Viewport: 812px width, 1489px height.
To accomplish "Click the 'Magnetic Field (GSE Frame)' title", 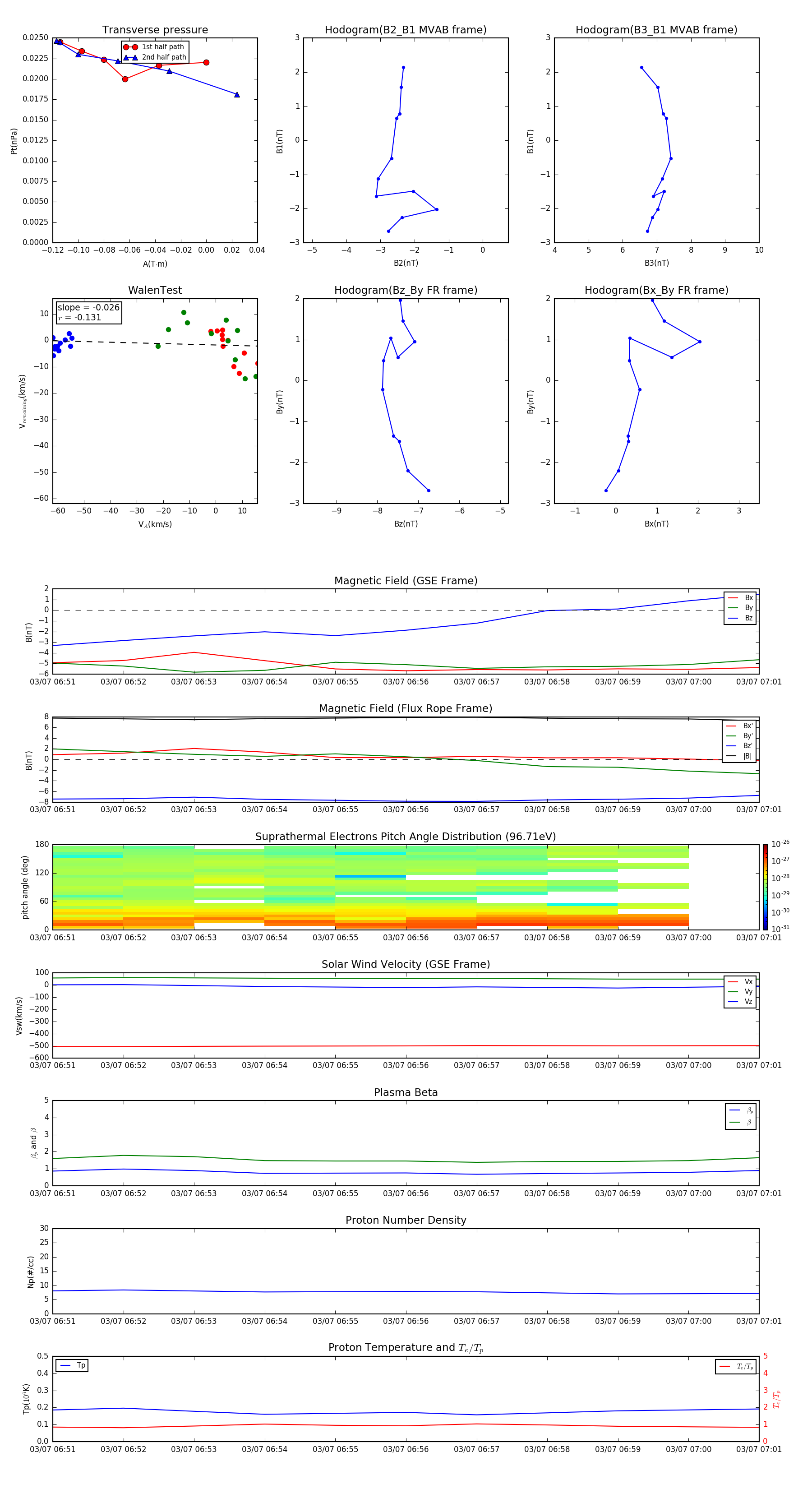I will coord(406,580).
